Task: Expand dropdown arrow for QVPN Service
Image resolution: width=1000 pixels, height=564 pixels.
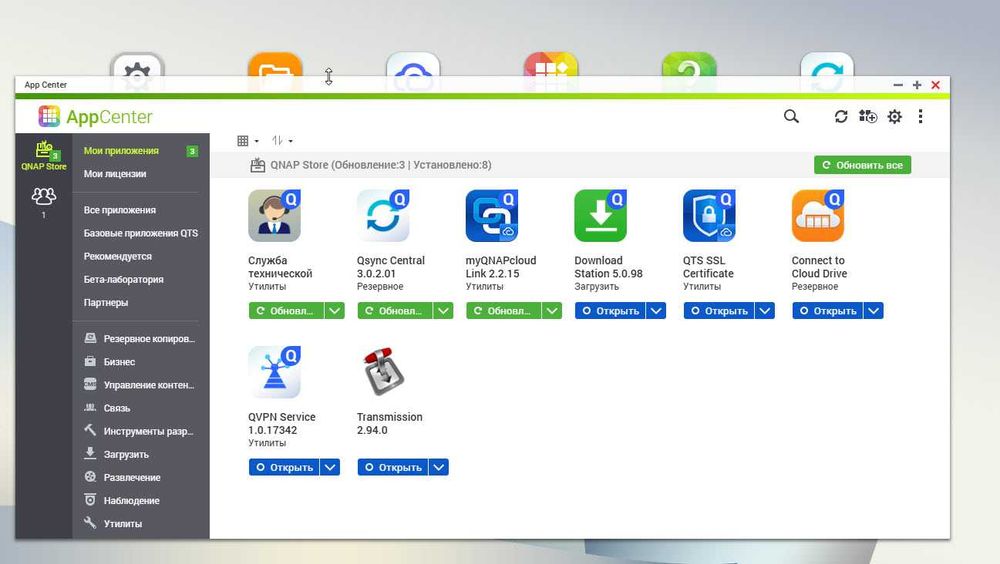Action: click(x=330, y=467)
